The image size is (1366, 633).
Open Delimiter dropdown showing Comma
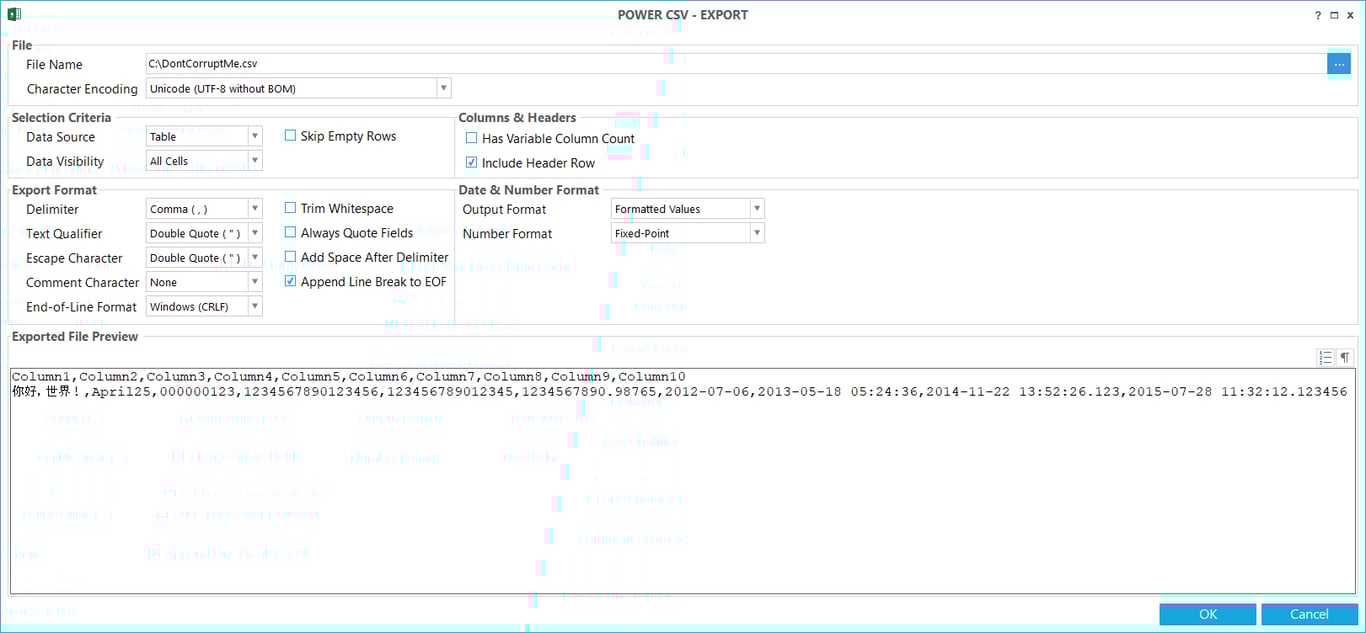pyautogui.click(x=204, y=209)
